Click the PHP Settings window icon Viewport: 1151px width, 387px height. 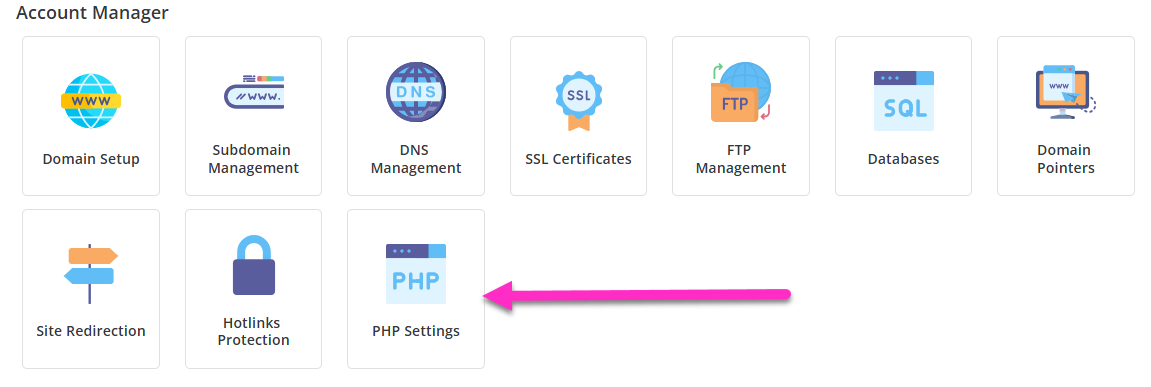[415, 274]
